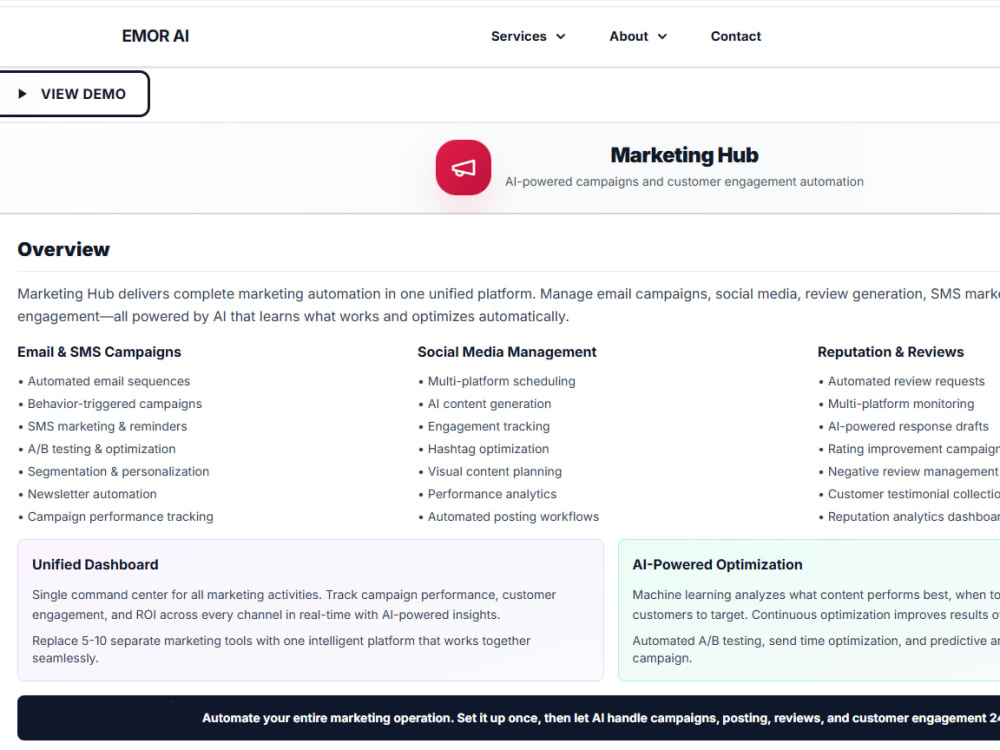Screen dimensions: 1000x750
Task: Click 'AI-powered response drafts' item
Action: [x=908, y=427]
